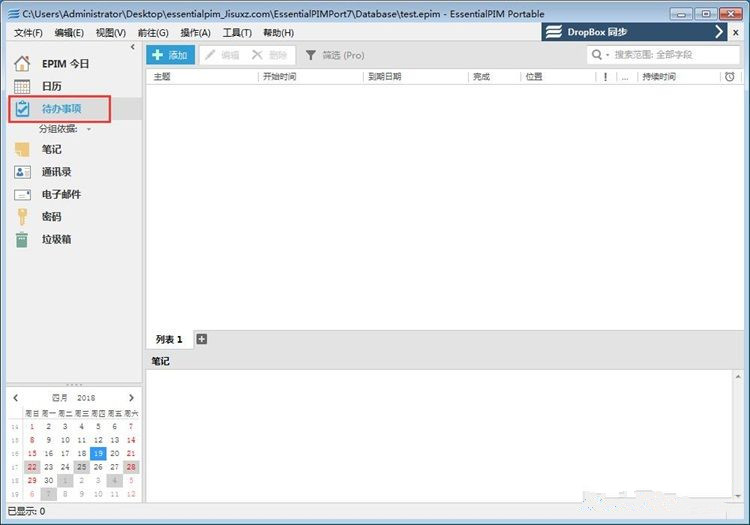750x525 pixels.
Task: Select date 28 in mini calendar
Action: [131, 467]
